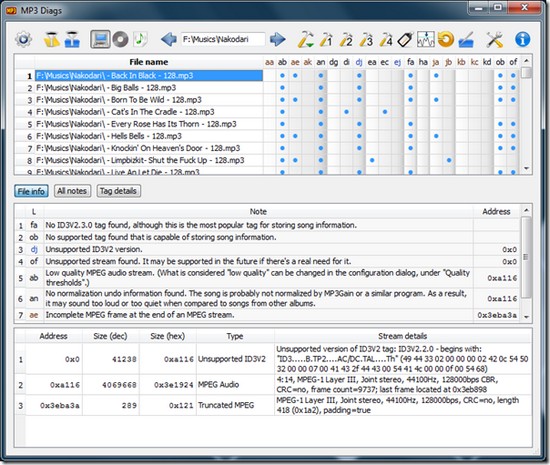Open the All notes tab
The width and height of the screenshot is (550, 465).
click(72, 191)
